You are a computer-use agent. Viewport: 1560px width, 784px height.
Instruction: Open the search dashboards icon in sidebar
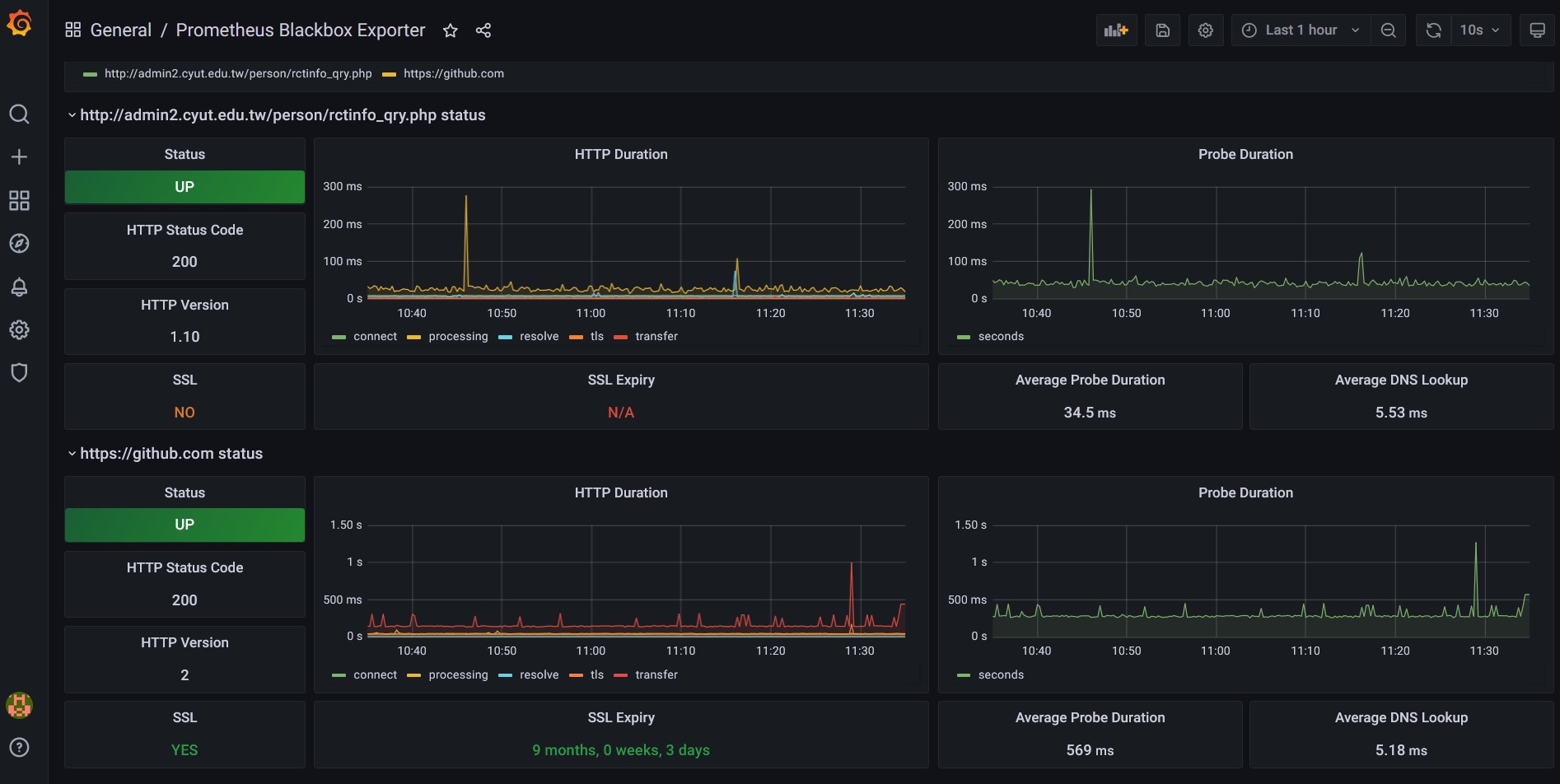[19, 114]
